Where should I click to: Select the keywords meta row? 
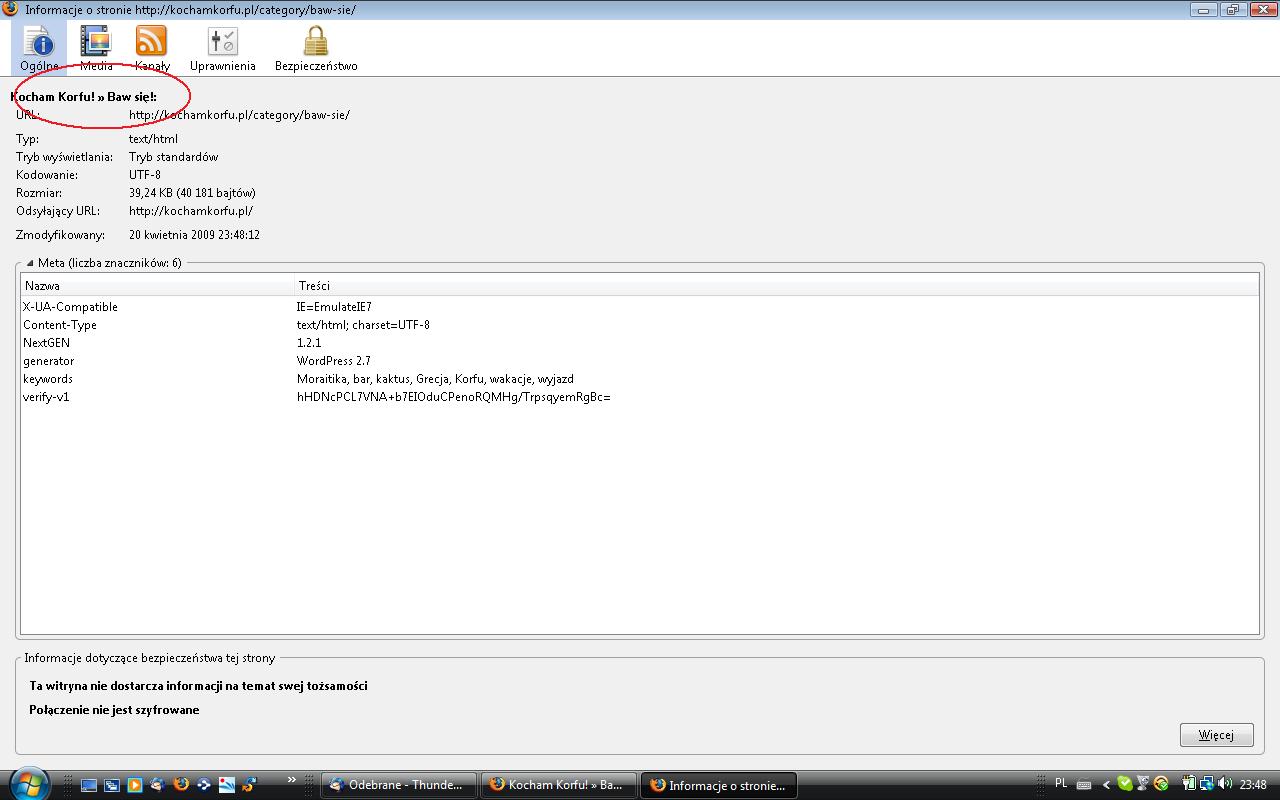639,379
